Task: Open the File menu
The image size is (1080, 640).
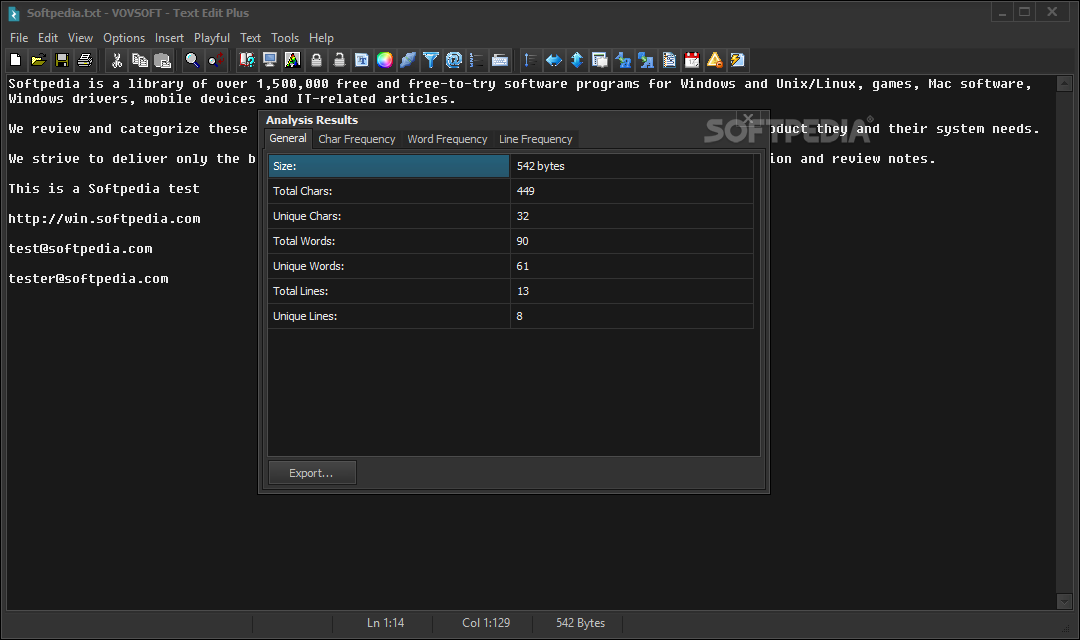Action: tap(19, 38)
